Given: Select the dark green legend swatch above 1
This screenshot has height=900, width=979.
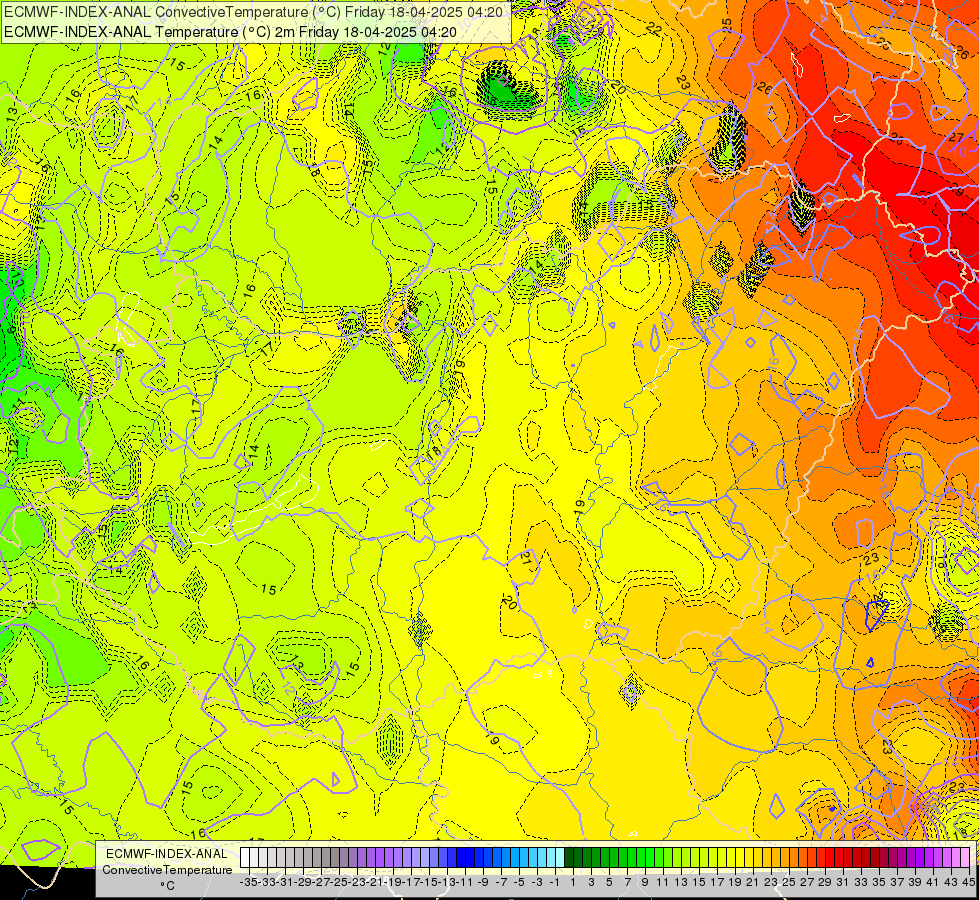Looking at the screenshot, I should pyautogui.click(x=571, y=857).
